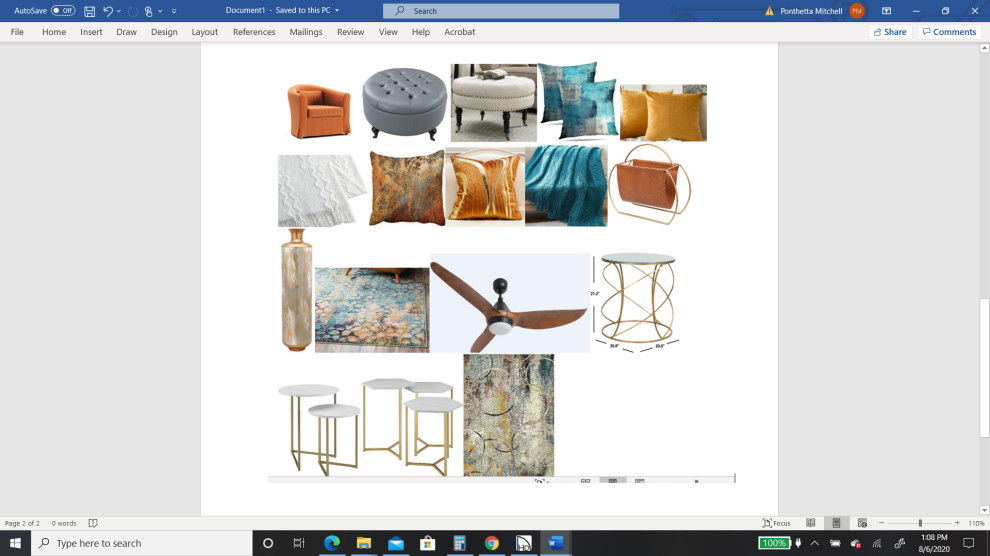
Task: Select the Layout tab
Action: click(205, 32)
